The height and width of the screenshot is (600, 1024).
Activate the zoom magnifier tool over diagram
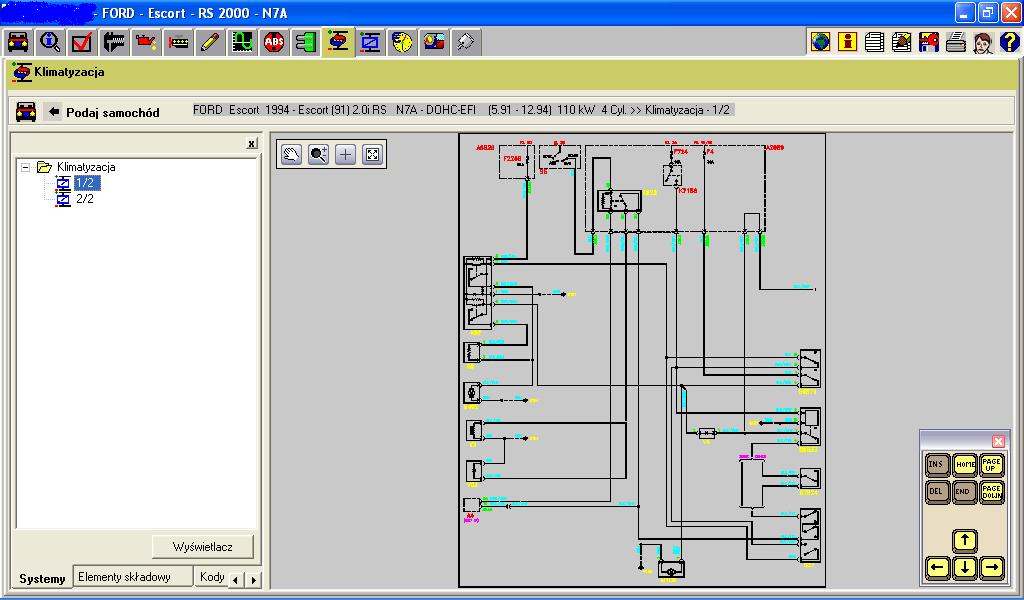318,155
